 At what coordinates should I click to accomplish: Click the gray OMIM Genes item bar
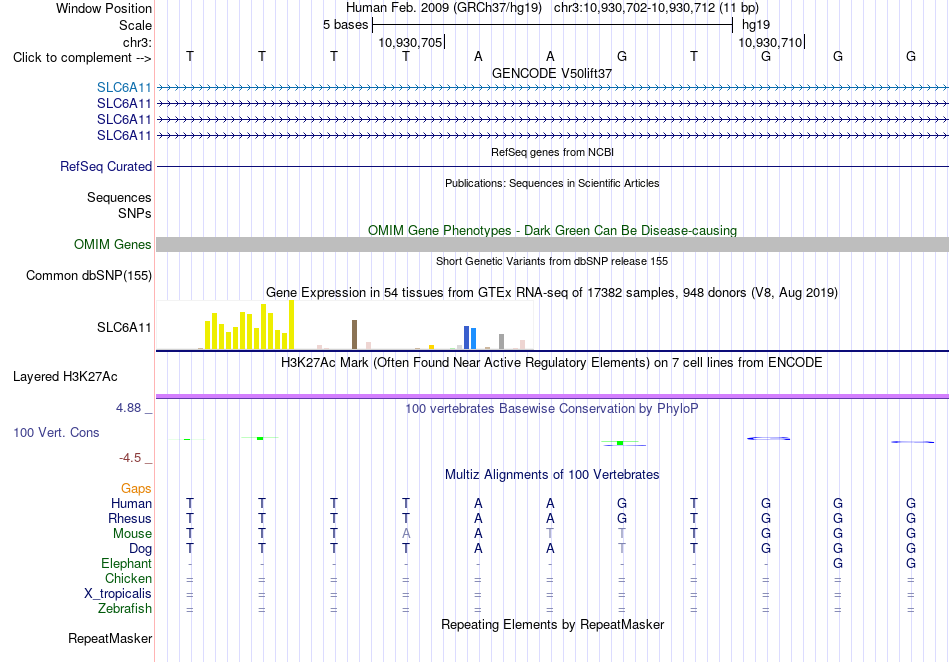pyautogui.click(x=552, y=245)
